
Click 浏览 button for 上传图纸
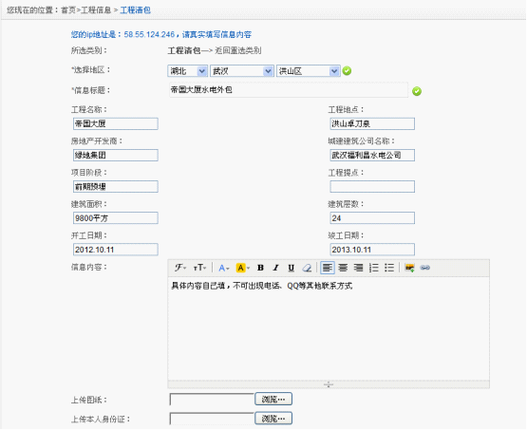point(274,399)
